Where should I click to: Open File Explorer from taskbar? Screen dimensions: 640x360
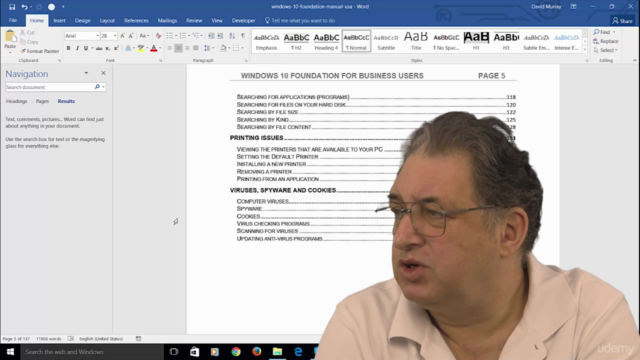(277, 352)
